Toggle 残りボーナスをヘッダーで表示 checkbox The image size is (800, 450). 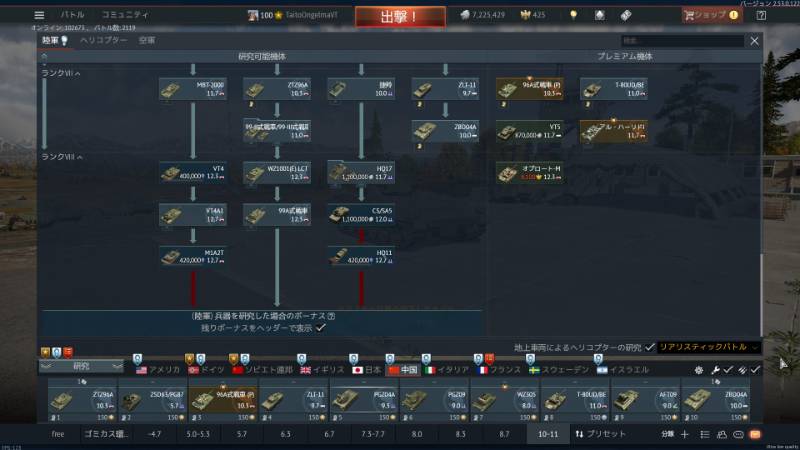pos(321,328)
